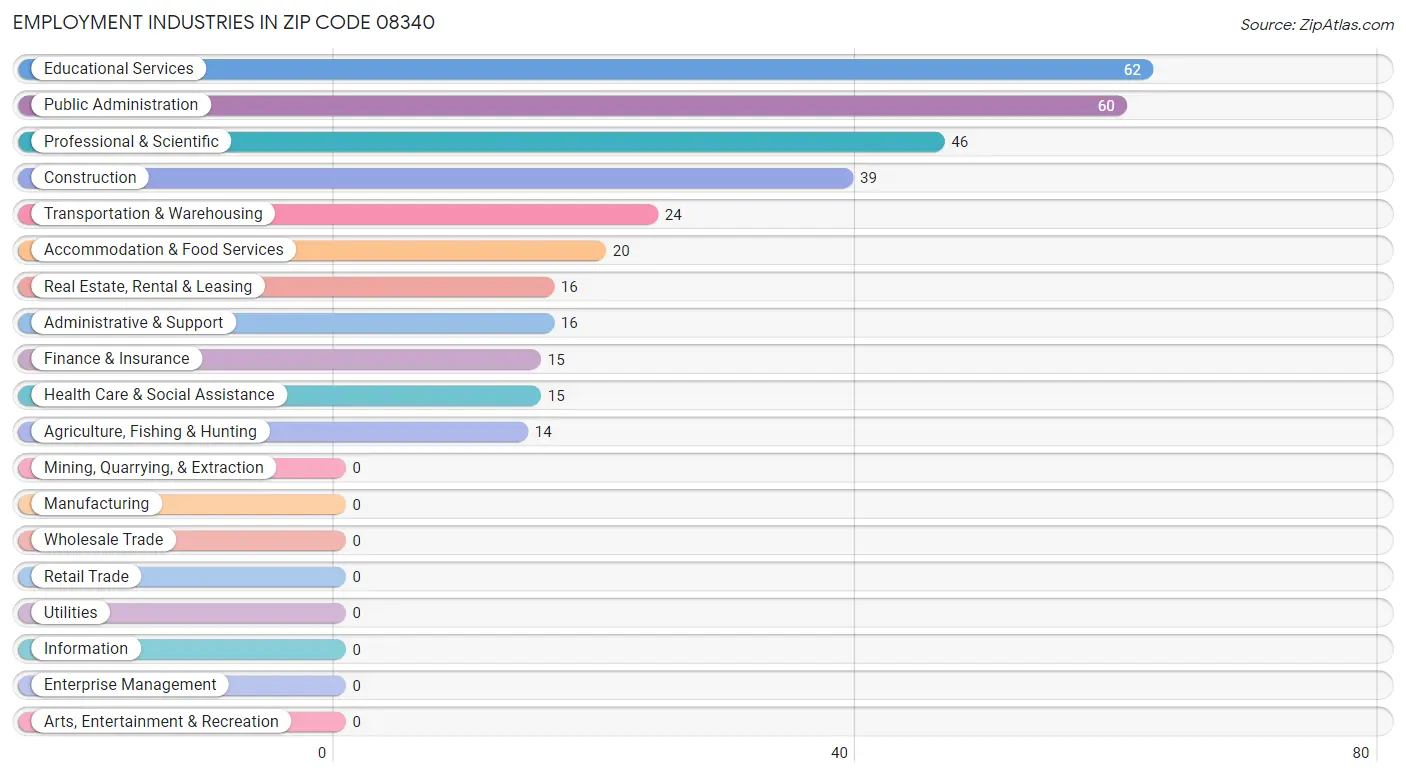
Task: Click the pink Transportation & Warehousing bar
Action: [338, 214]
